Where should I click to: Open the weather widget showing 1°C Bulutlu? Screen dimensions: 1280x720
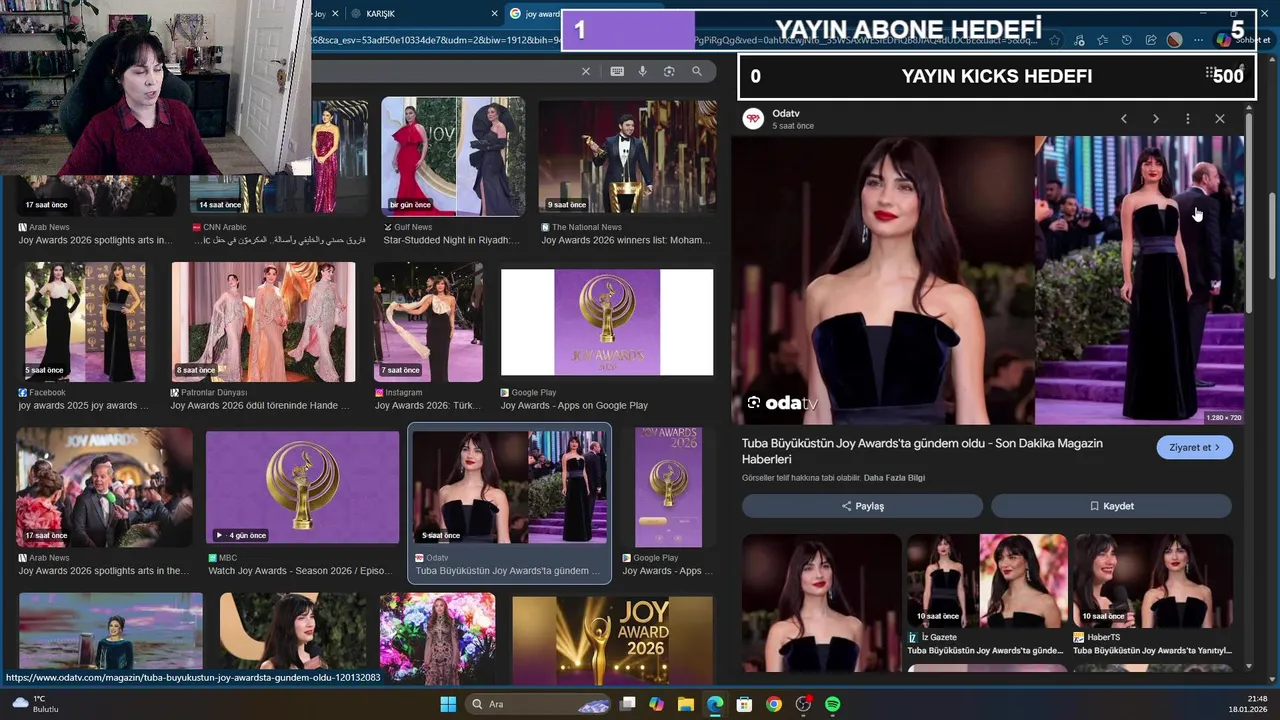coord(36,704)
